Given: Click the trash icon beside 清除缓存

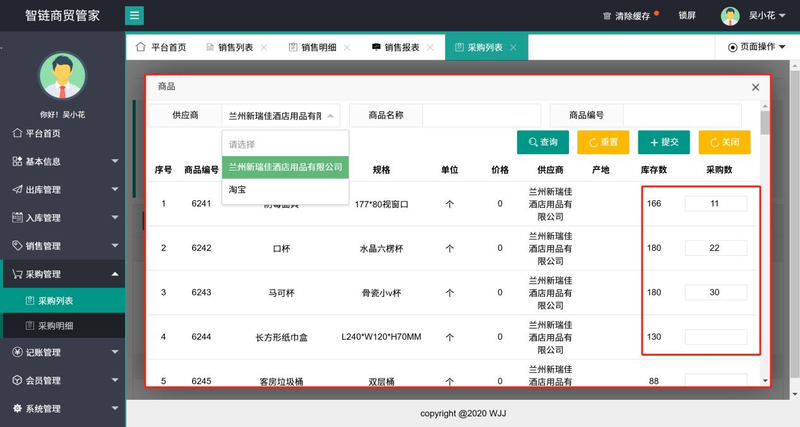Looking at the screenshot, I should click(607, 16).
